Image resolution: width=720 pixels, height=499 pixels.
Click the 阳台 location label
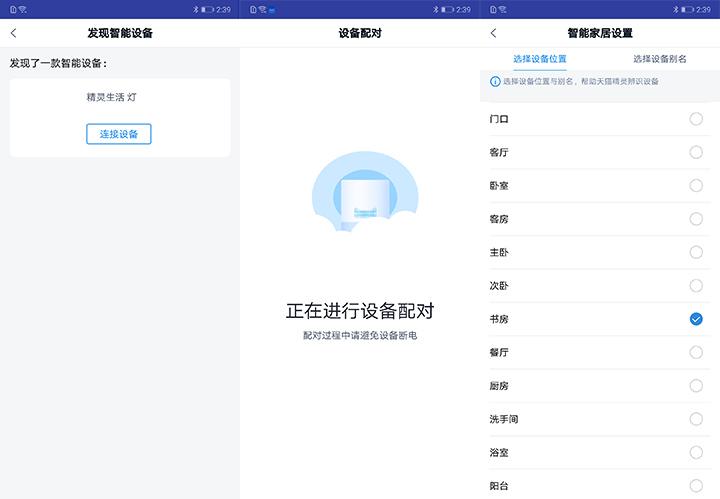coord(499,486)
